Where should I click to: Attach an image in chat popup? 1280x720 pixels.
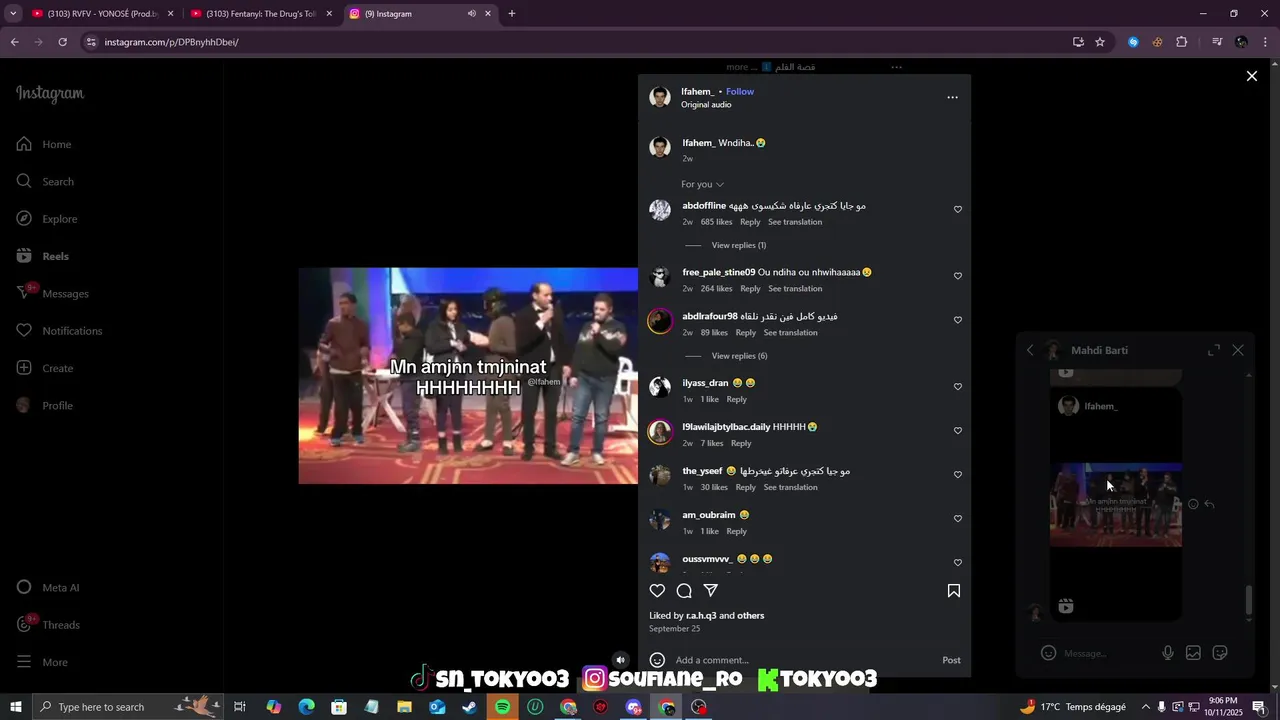[x=1193, y=653]
